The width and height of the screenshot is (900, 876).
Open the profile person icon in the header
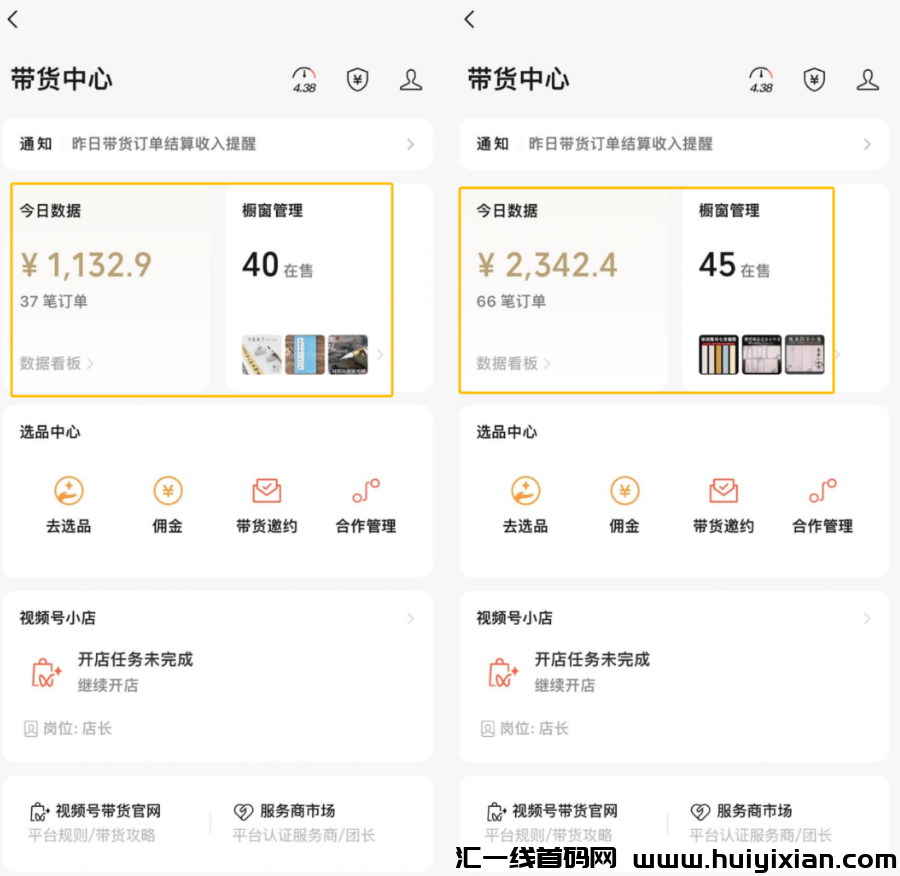coord(411,80)
